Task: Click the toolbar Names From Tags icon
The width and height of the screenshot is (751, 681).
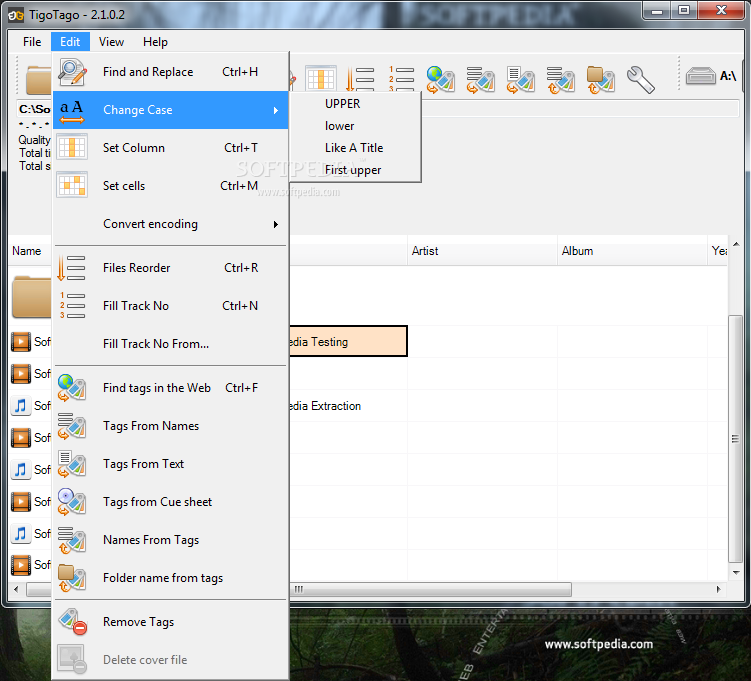Action: [x=560, y=80]
